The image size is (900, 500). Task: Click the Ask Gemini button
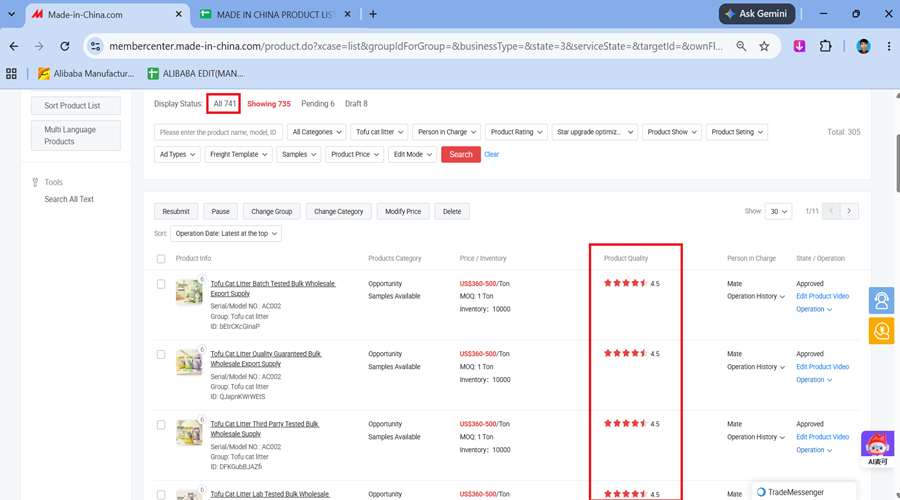coord(757,14)
